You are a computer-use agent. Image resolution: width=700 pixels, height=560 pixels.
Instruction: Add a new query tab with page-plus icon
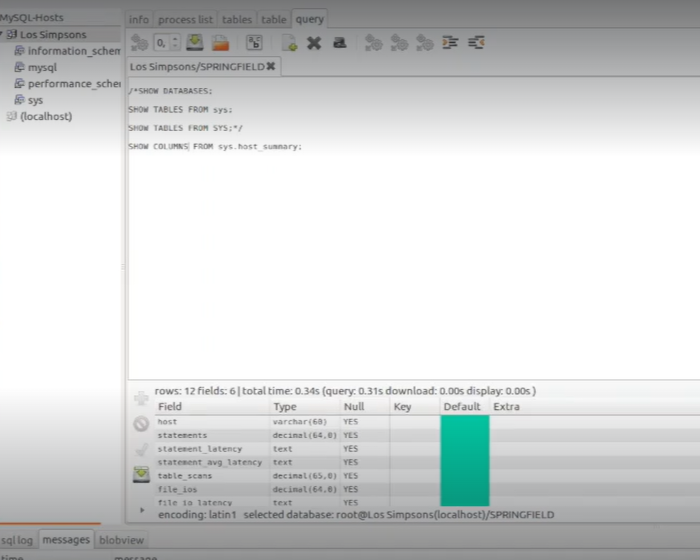[x=289, y=43]
